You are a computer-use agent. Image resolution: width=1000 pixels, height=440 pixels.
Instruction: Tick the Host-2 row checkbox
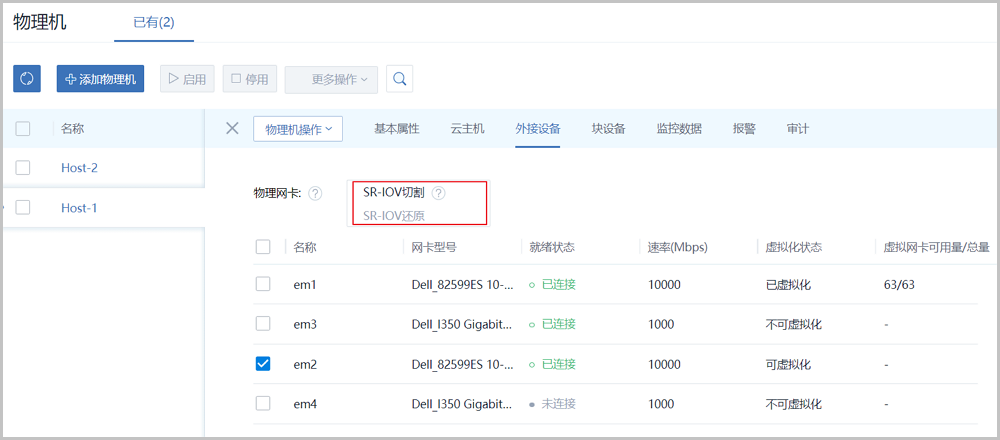pos(23,168)
